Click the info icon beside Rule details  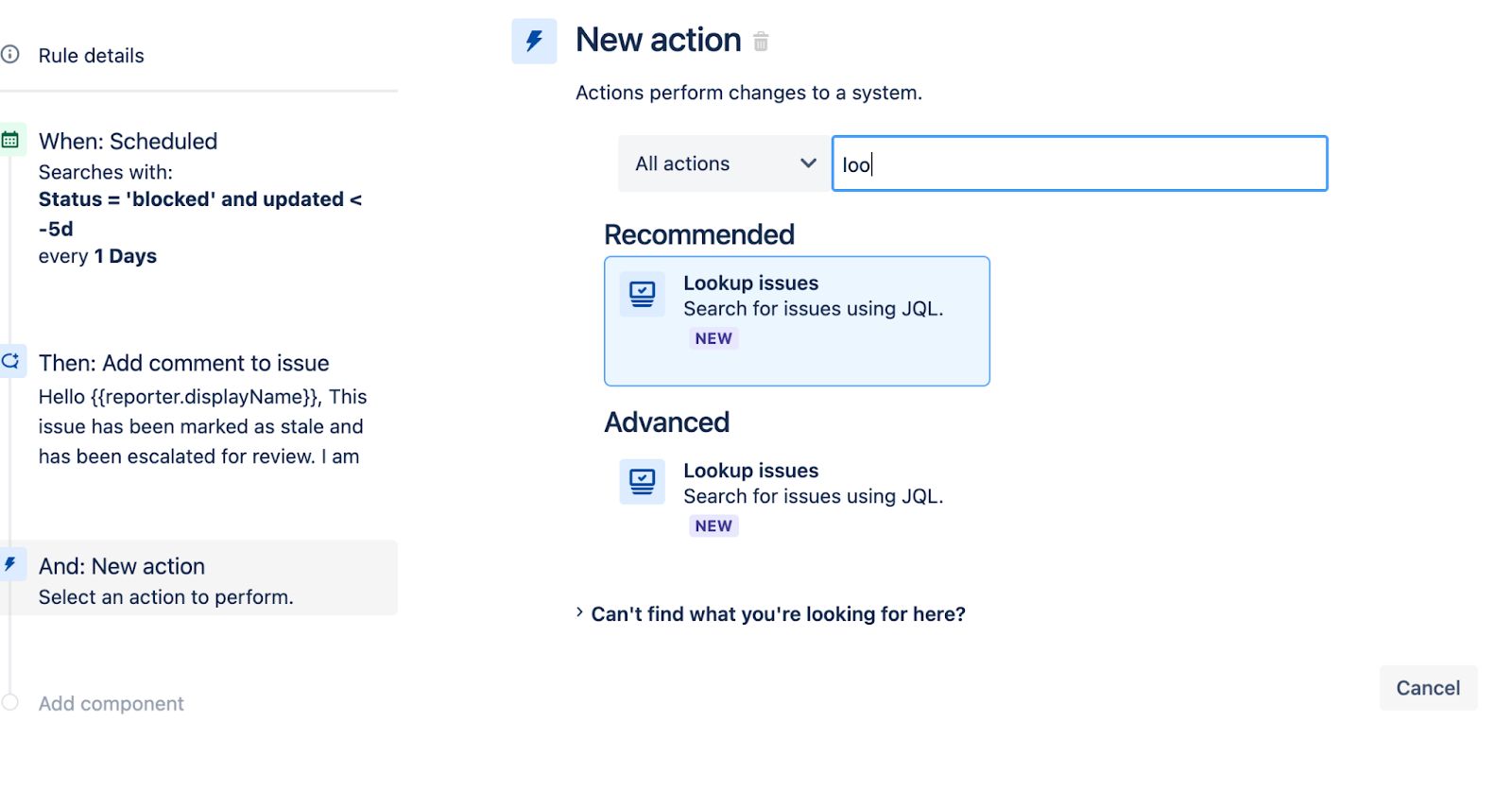tap(10, 55)
